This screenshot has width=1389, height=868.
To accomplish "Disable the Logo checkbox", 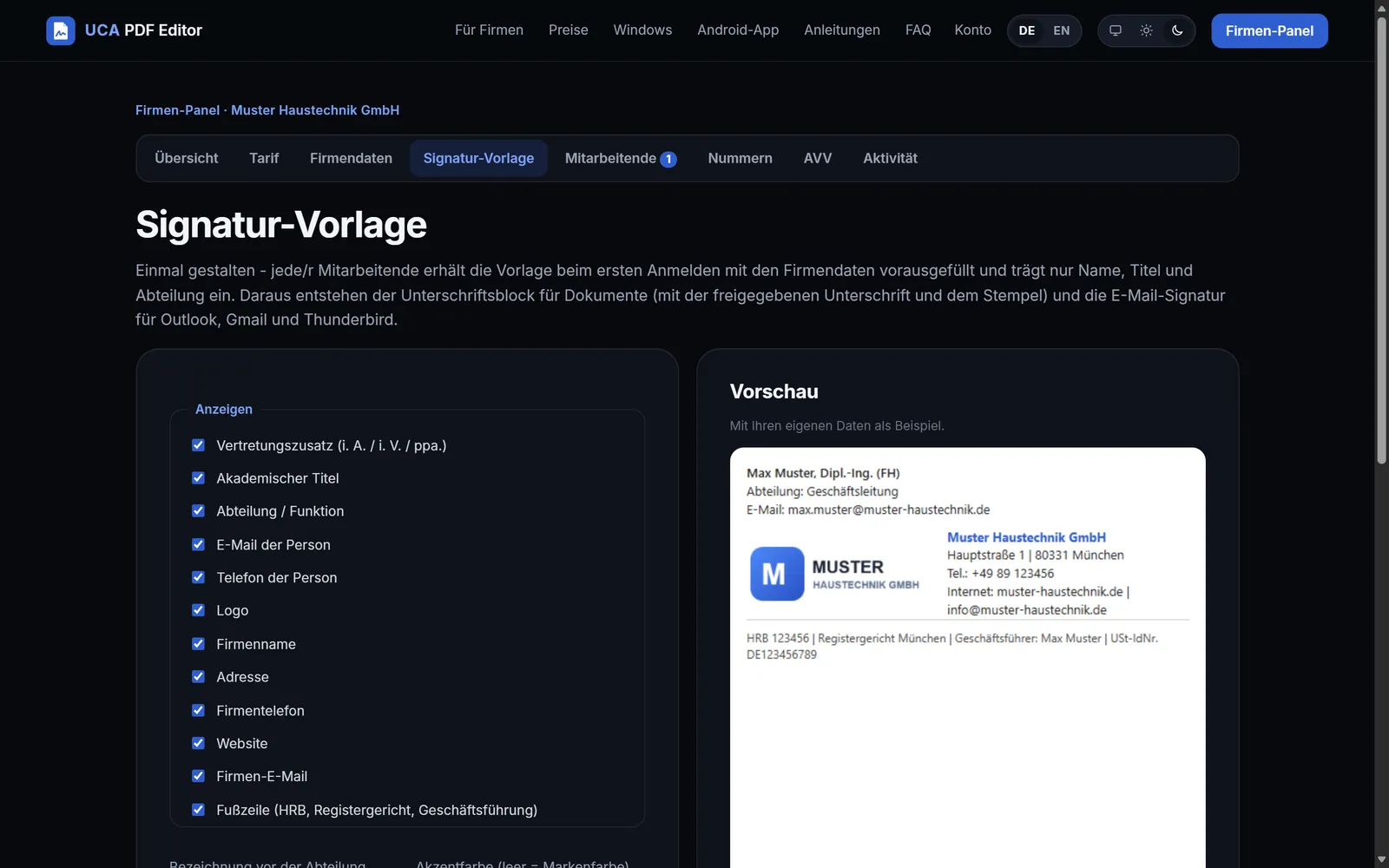I will pyautogui.click(x=198, y=610).
